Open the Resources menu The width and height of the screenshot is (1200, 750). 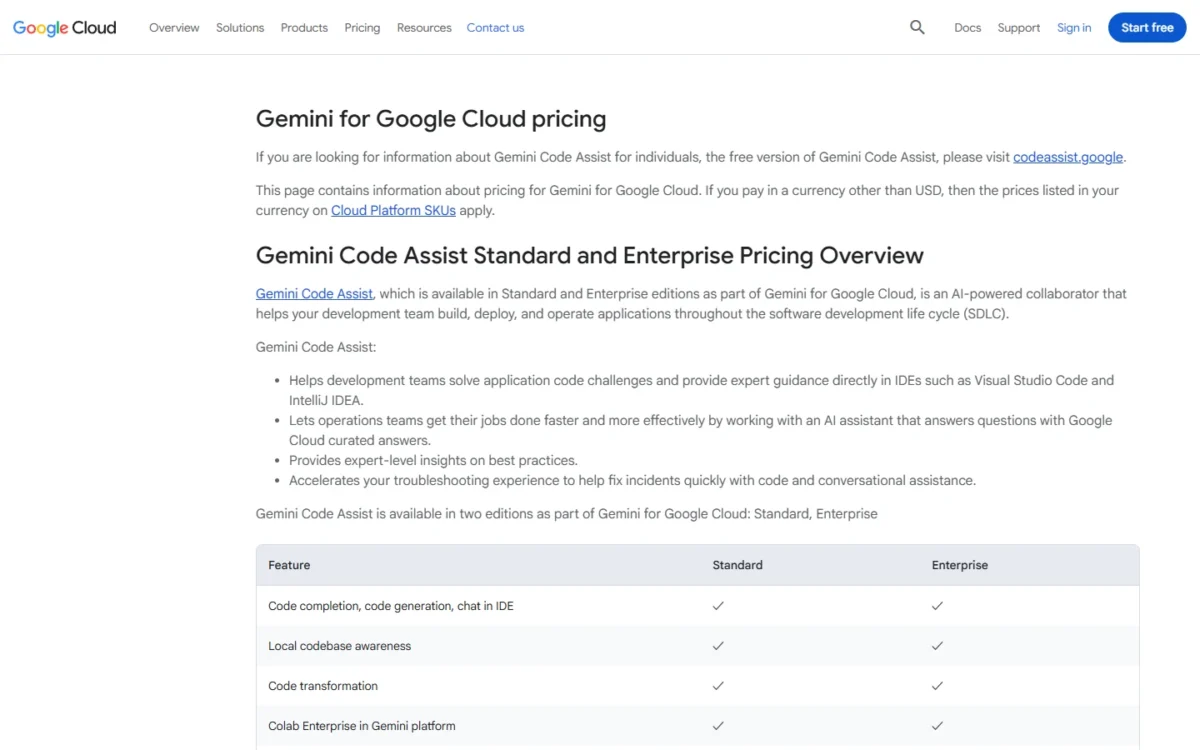click(424, 28)
